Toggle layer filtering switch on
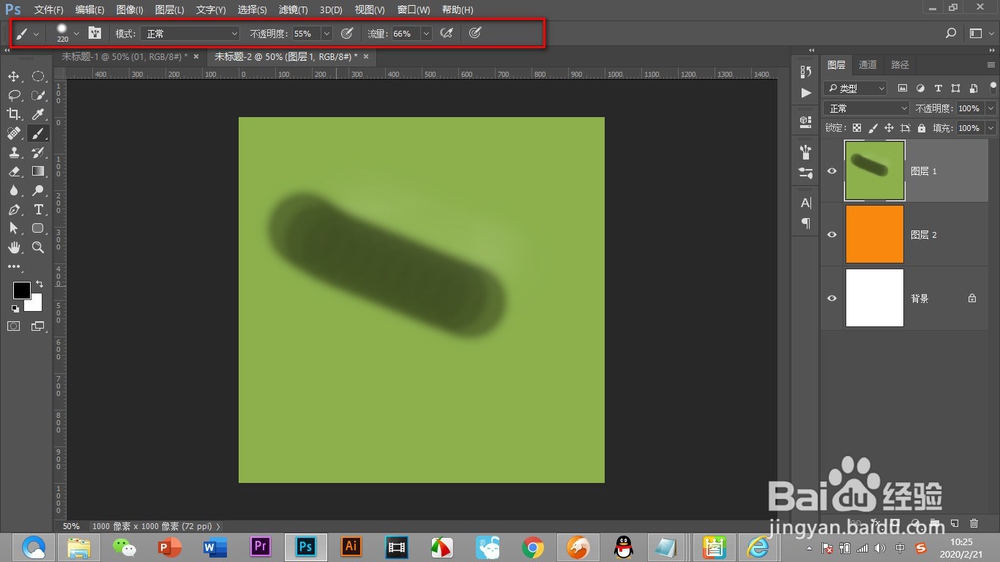 pos(992,87)
